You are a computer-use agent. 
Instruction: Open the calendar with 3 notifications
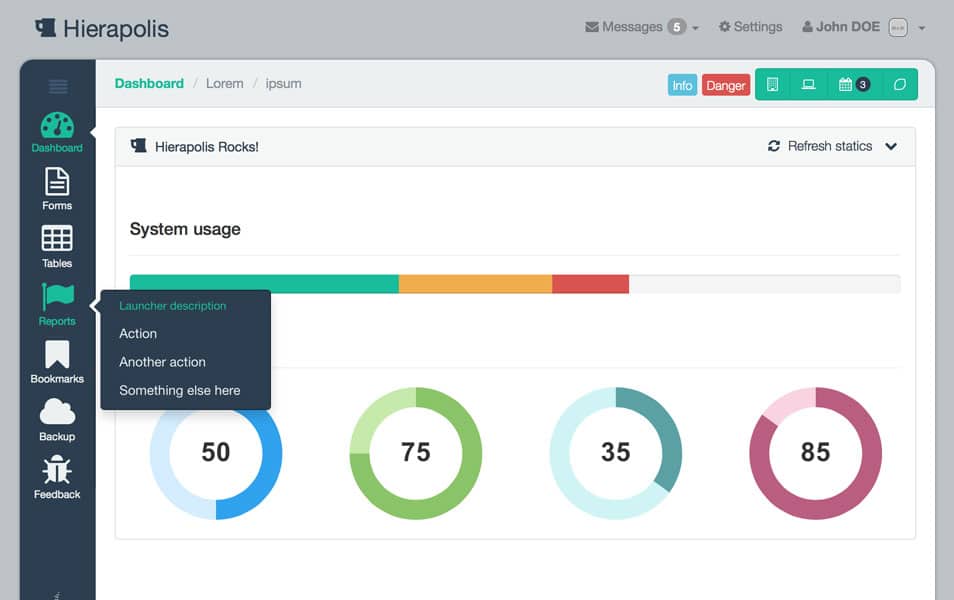[853, 84]
